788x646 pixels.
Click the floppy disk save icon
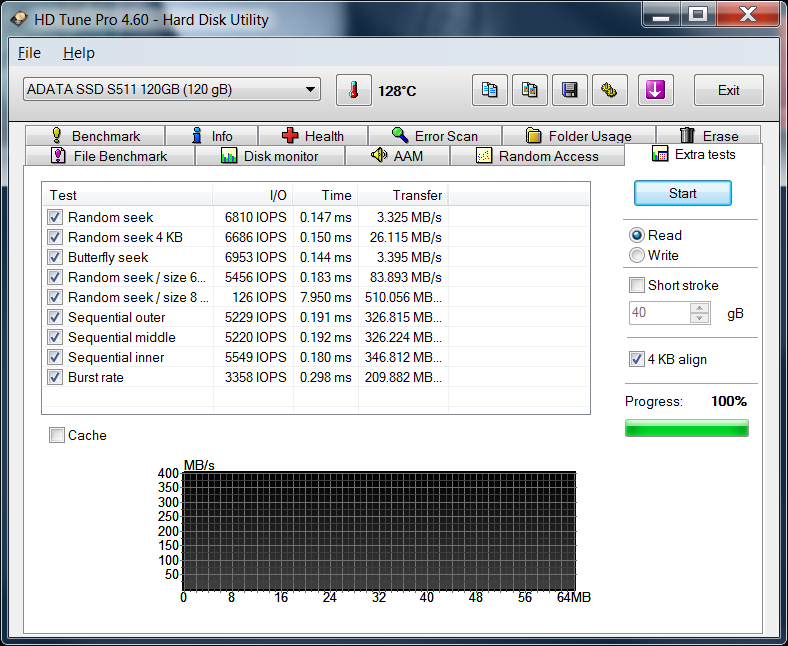click(569, 90)
